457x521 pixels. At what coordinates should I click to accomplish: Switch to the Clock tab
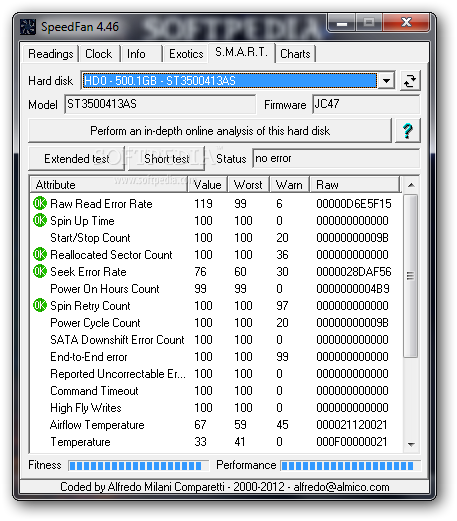coord(99,54)
